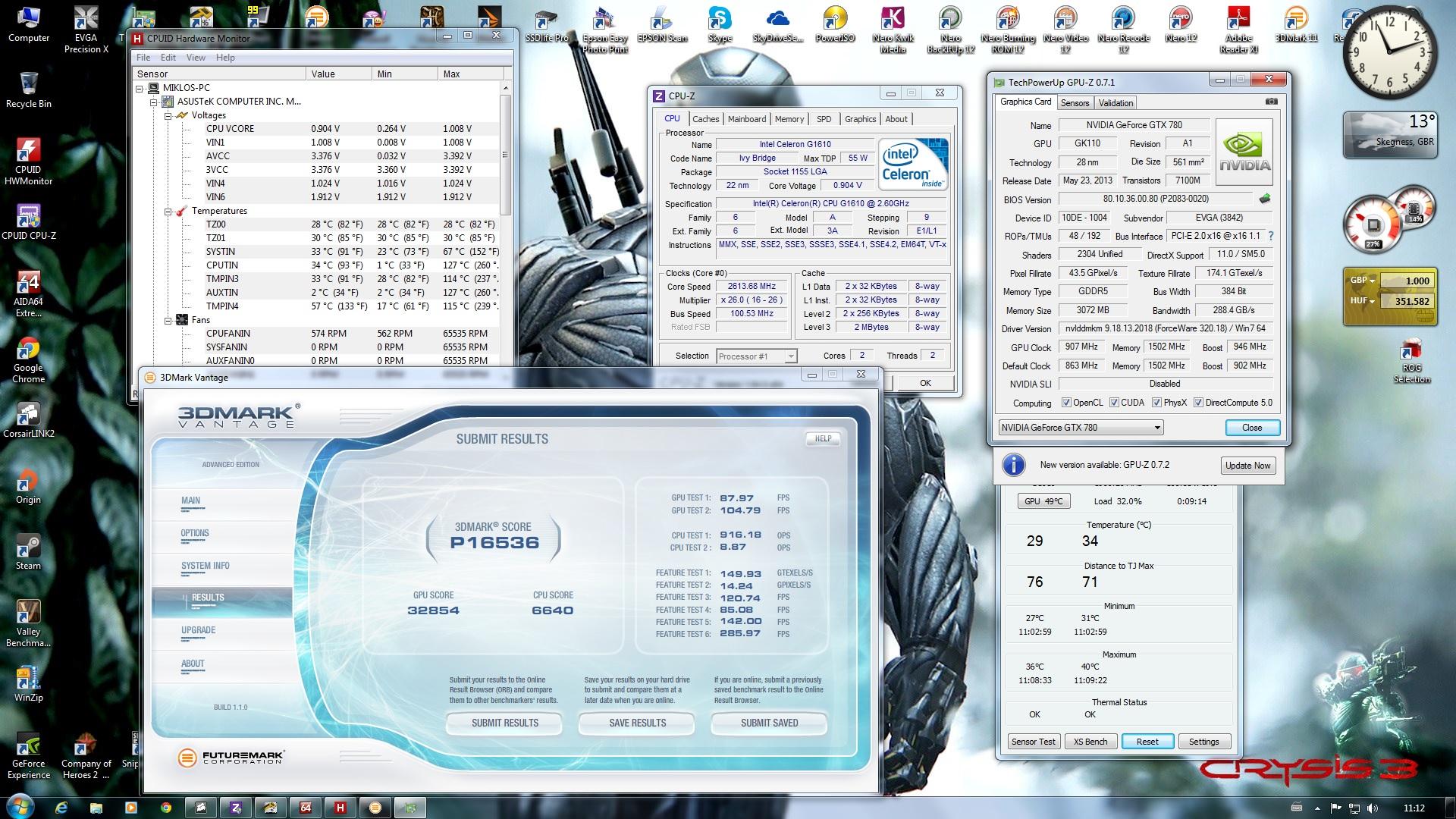Open Internet Explorer from the taskbar

point(61,808)
